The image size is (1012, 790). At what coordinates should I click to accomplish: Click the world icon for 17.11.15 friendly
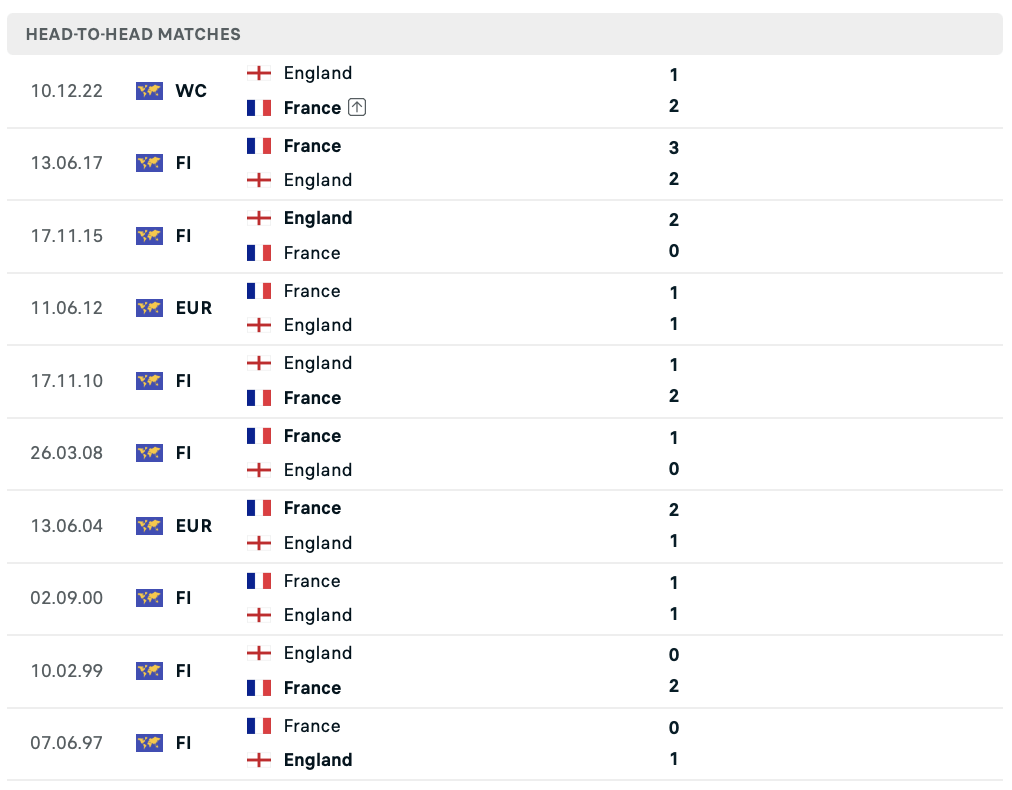pyautogui.click(x=149, y=236)
